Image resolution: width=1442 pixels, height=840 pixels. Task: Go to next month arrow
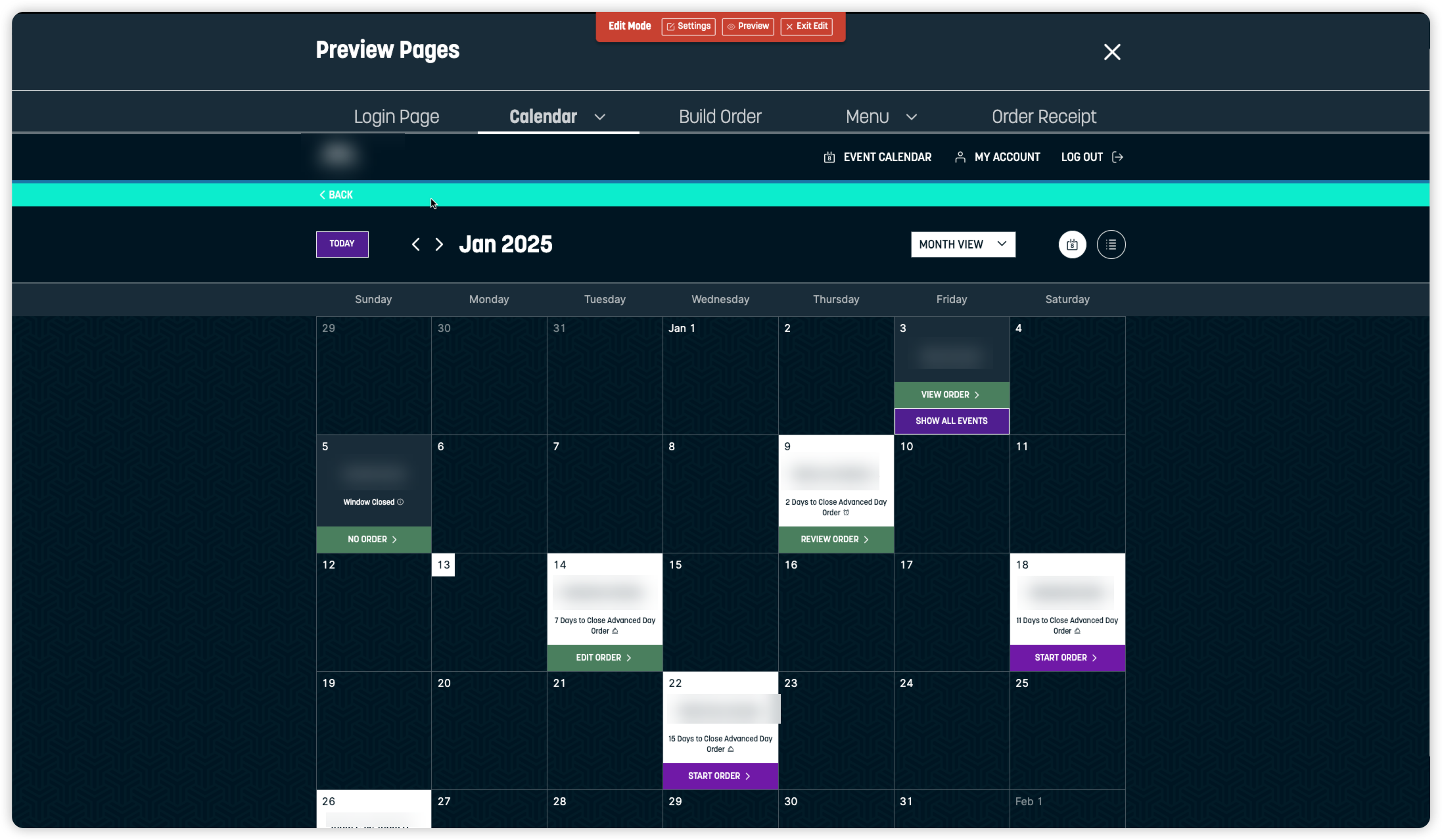coord(439,245)
